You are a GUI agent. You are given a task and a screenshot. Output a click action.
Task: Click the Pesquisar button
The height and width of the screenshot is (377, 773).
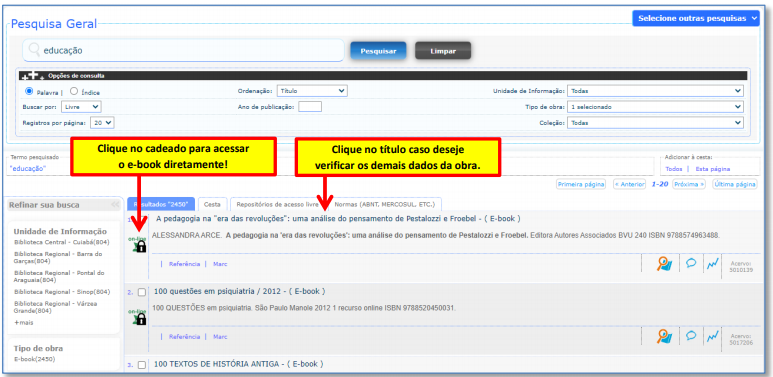point(378,51)
